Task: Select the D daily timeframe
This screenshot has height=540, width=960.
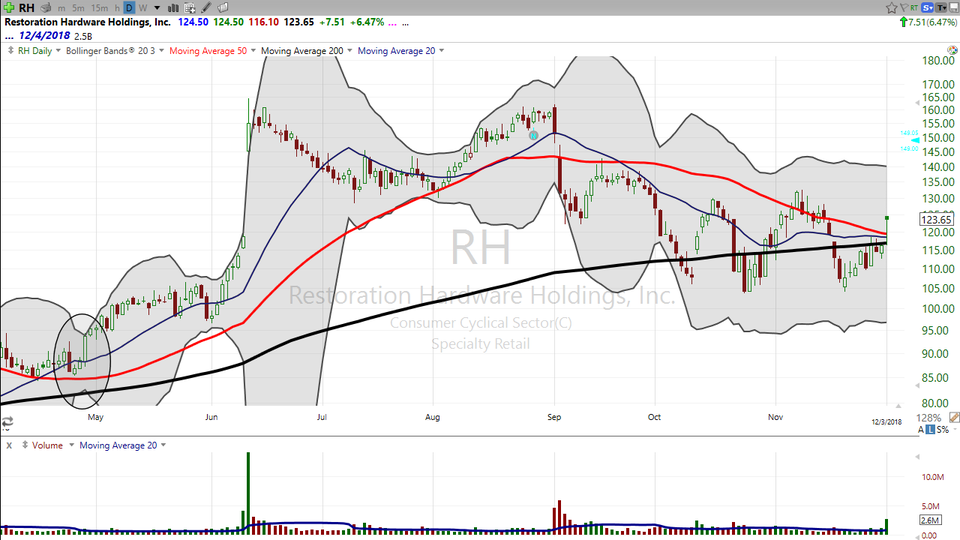Action: tap(129, 8)
